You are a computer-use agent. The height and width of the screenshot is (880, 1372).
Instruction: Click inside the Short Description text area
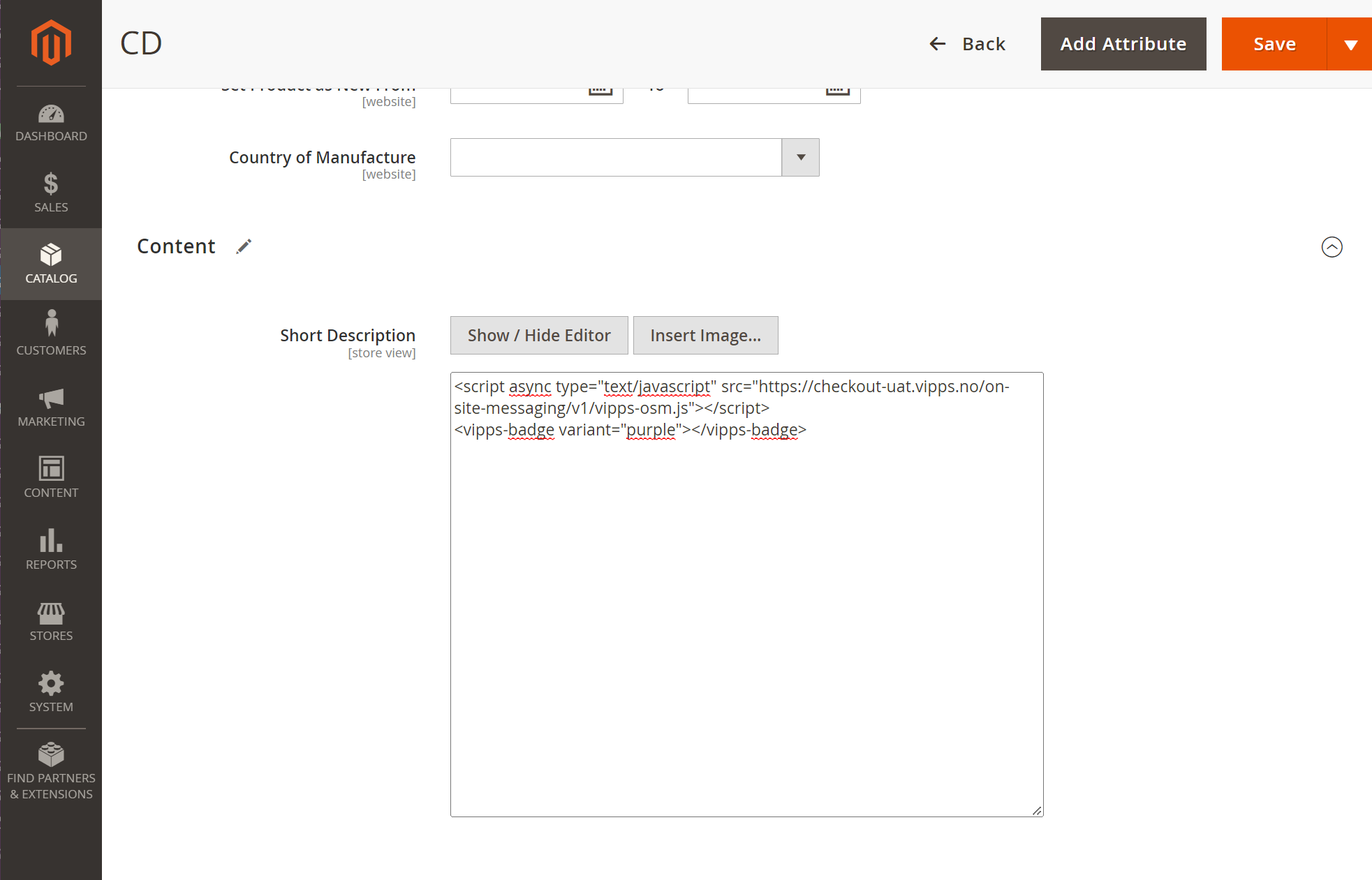coord(746,593)
